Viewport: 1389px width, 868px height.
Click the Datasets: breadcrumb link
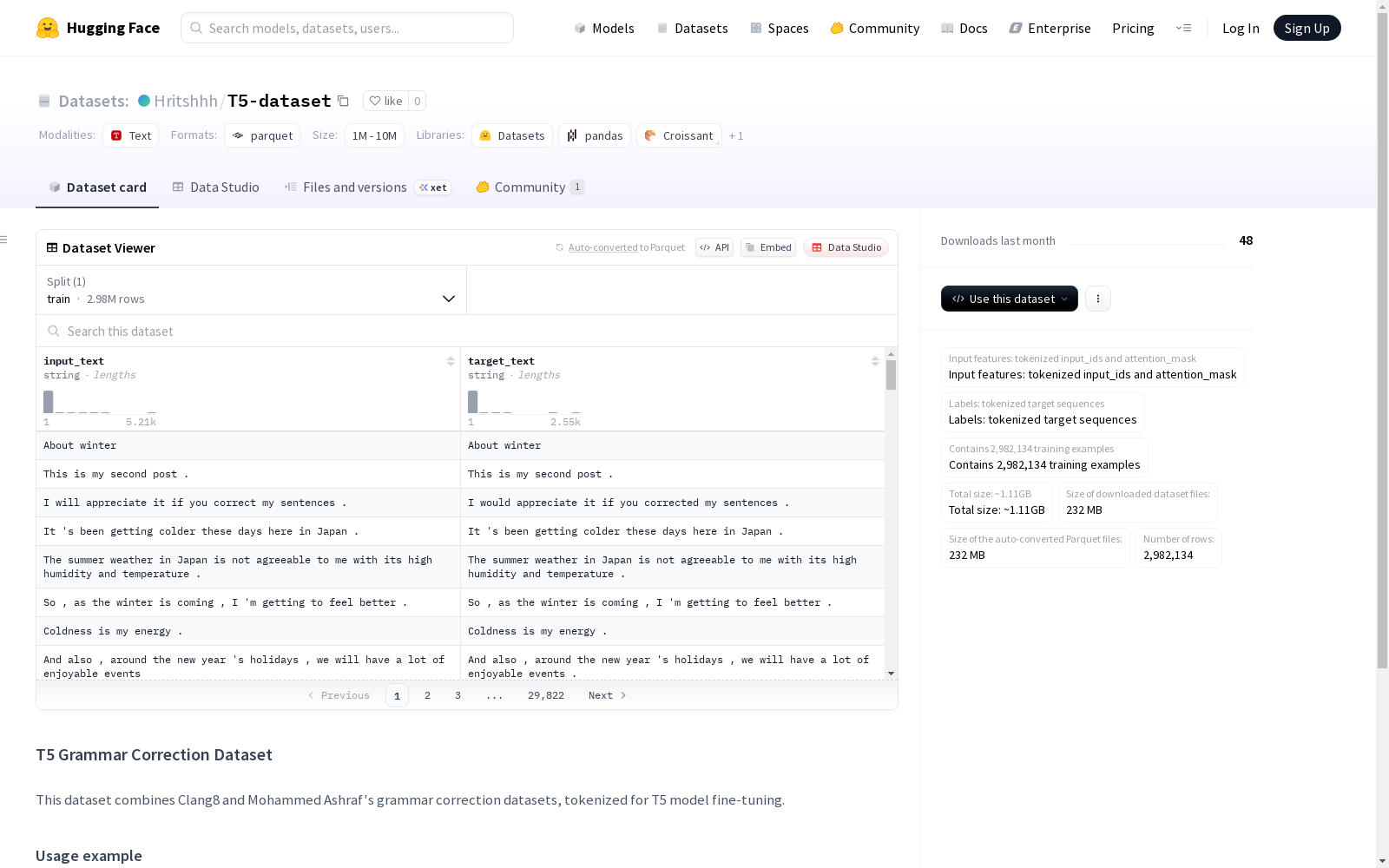pyautogui.click(x=93, y=101)
